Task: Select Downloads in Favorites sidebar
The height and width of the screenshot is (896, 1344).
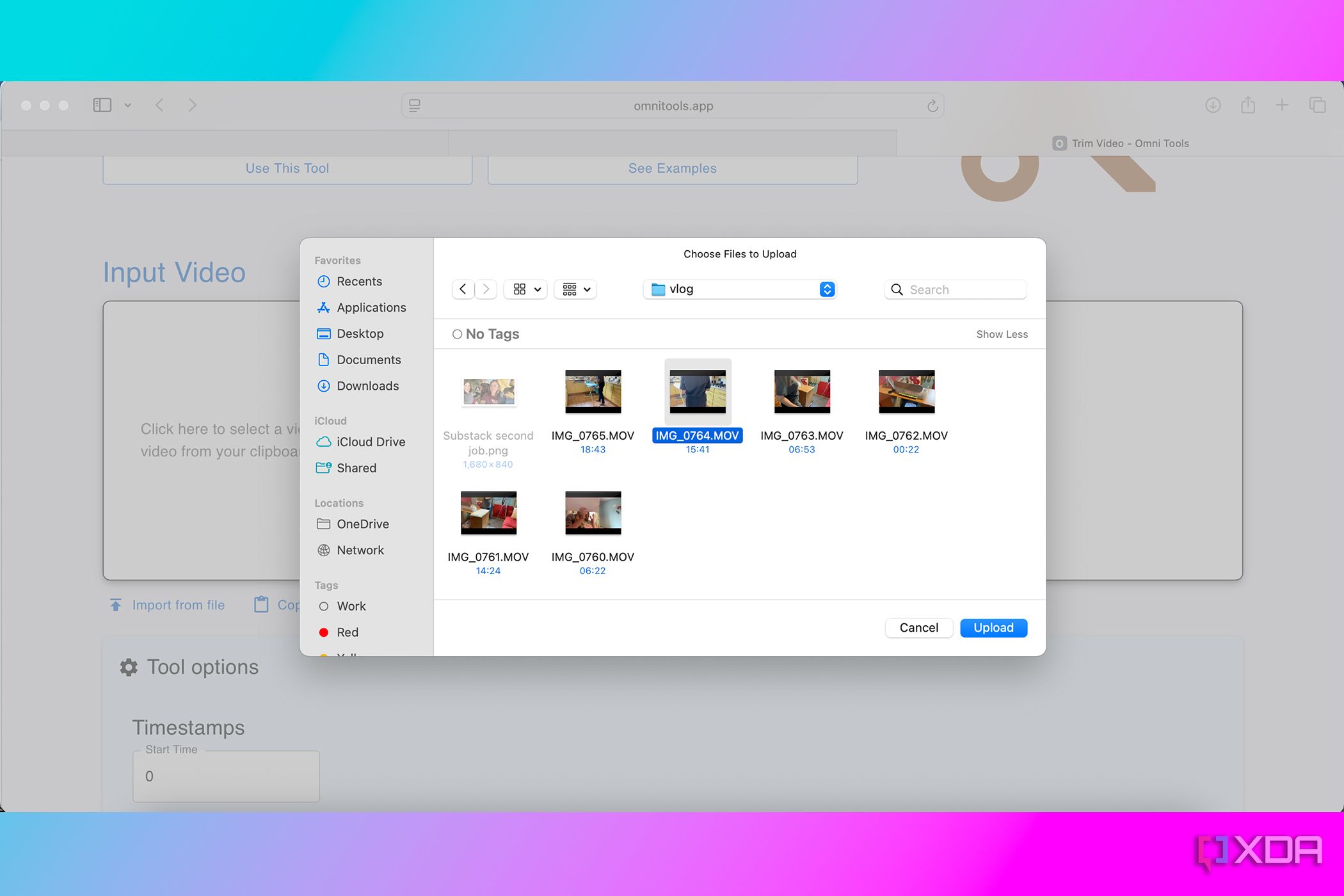Action: pyautogui.click(x=367, y=386)
